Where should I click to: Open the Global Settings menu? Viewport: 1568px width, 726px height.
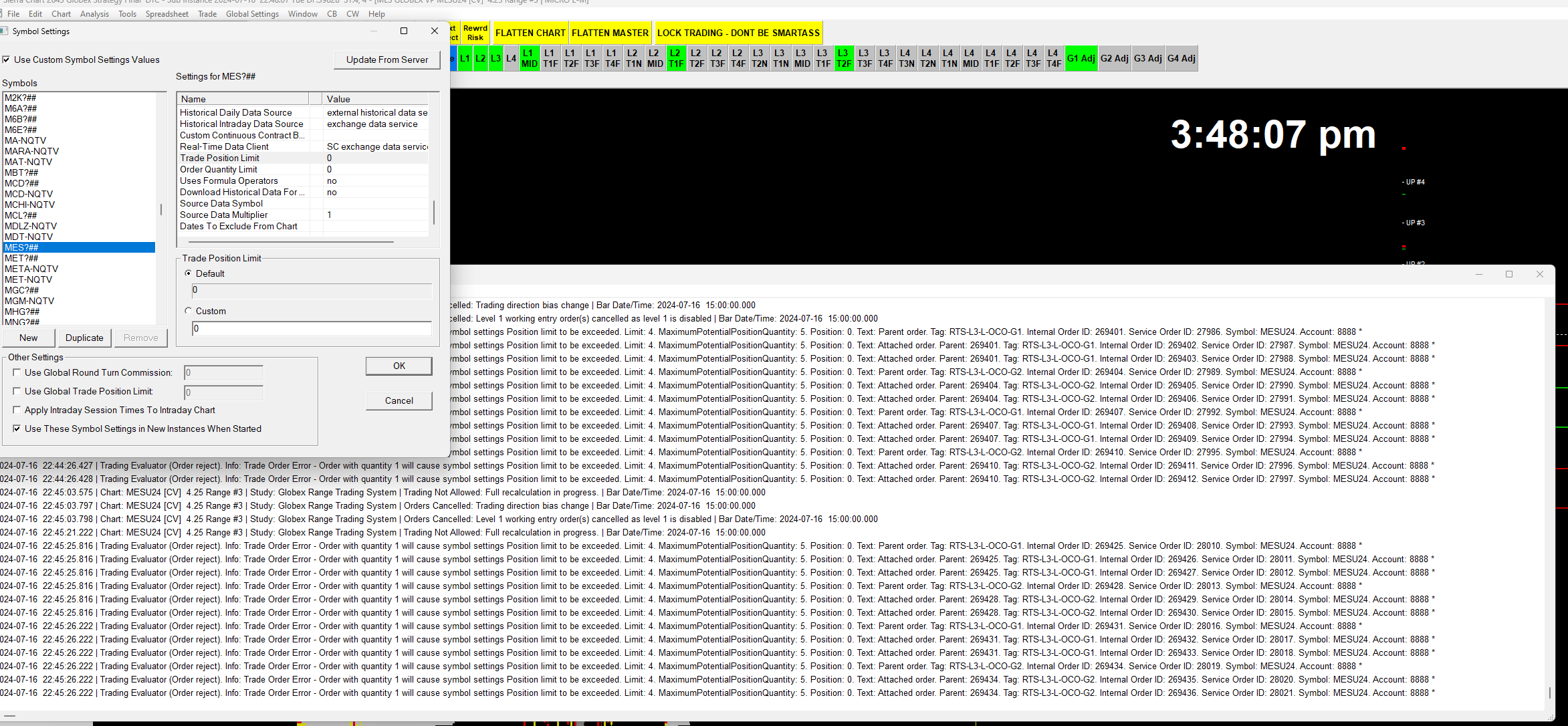click(252, 14)
